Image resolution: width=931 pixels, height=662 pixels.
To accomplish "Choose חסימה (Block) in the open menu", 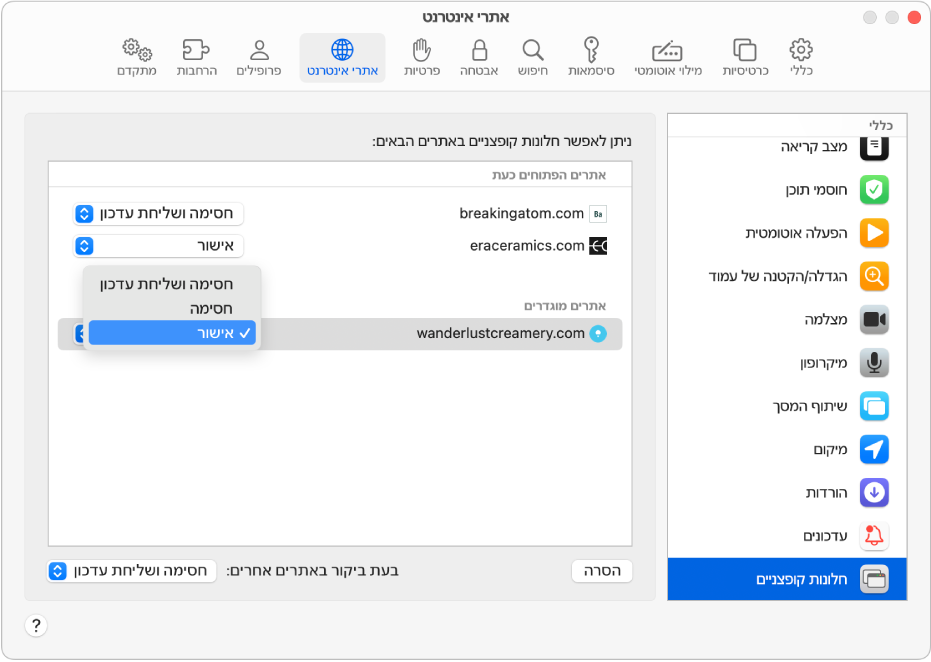I will tap(172, 309).
